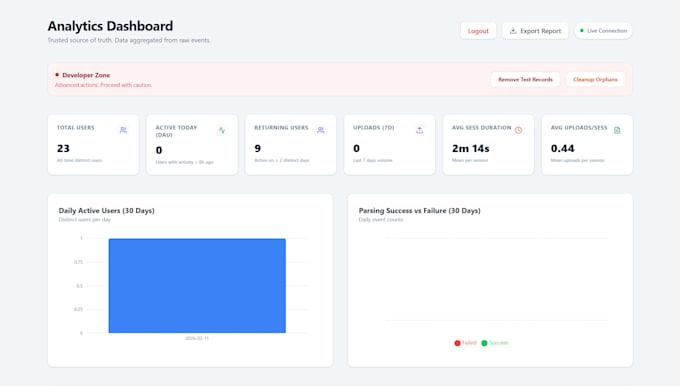680x386 pixels.
Task: Click the AVG SESS DURATION card label
Action: [481, 128]
